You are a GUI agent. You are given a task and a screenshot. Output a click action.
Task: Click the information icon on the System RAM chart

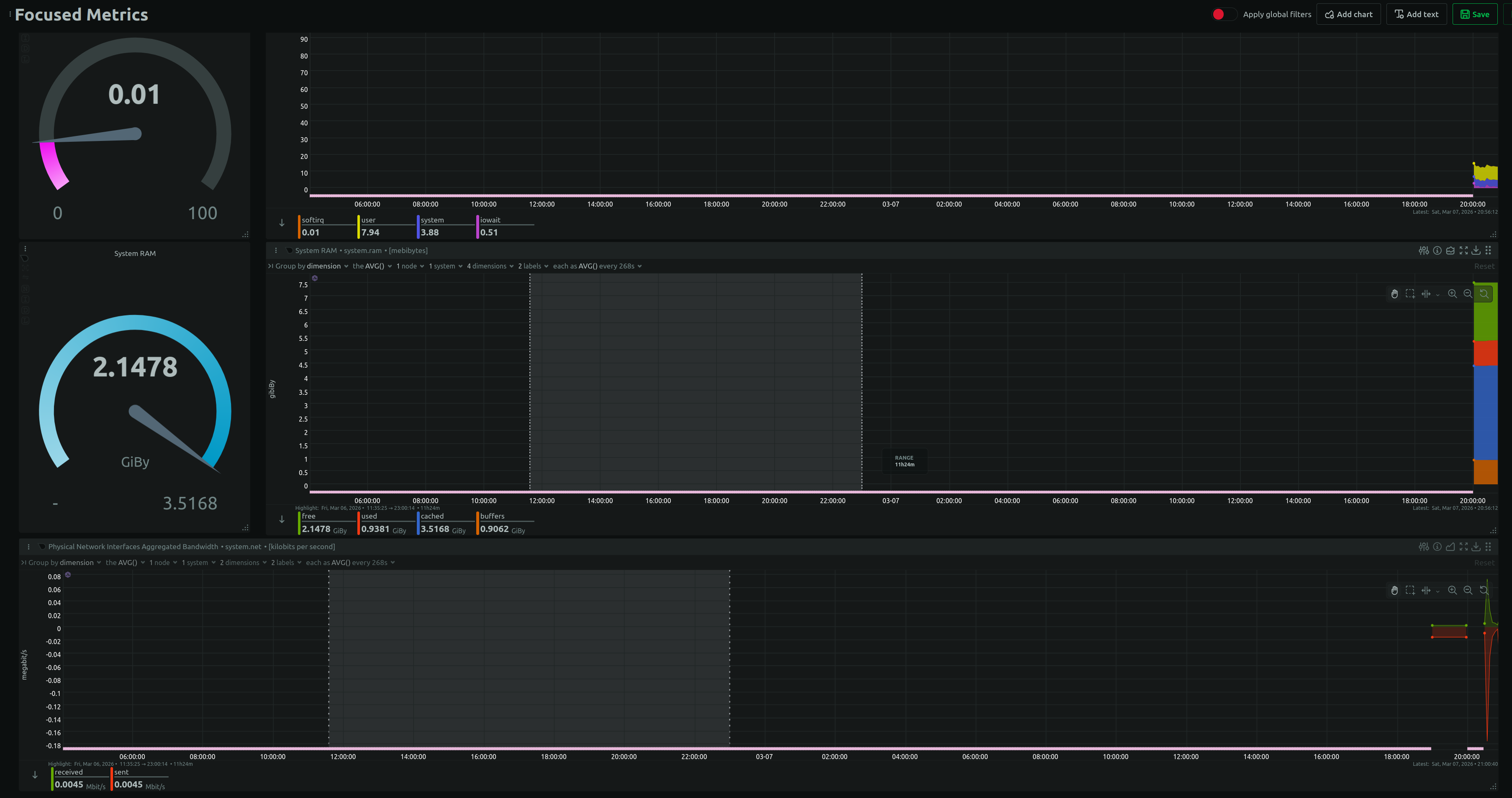[1437, 250]
